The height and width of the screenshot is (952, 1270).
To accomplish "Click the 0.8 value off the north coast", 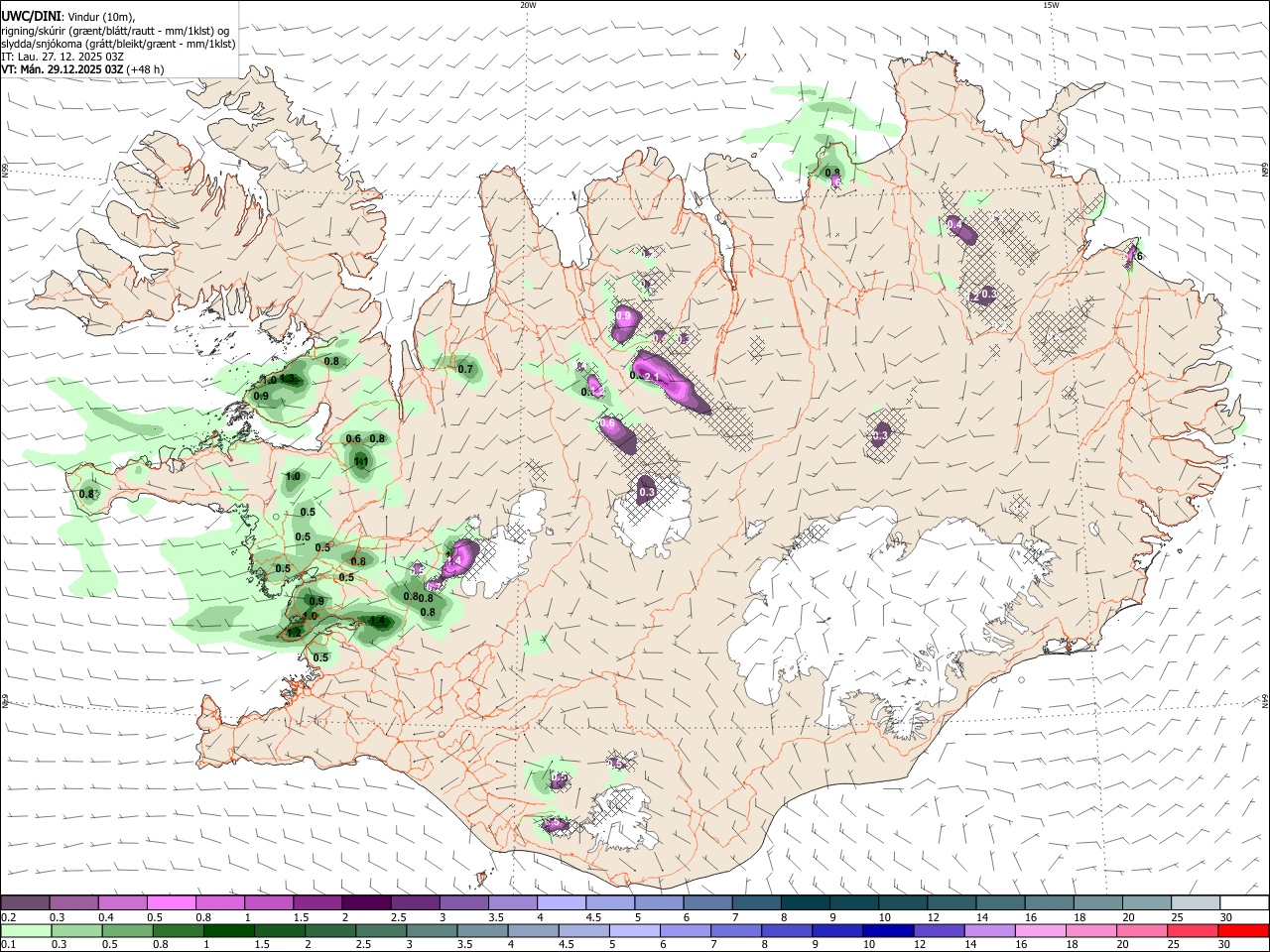I will pos(833,173).
